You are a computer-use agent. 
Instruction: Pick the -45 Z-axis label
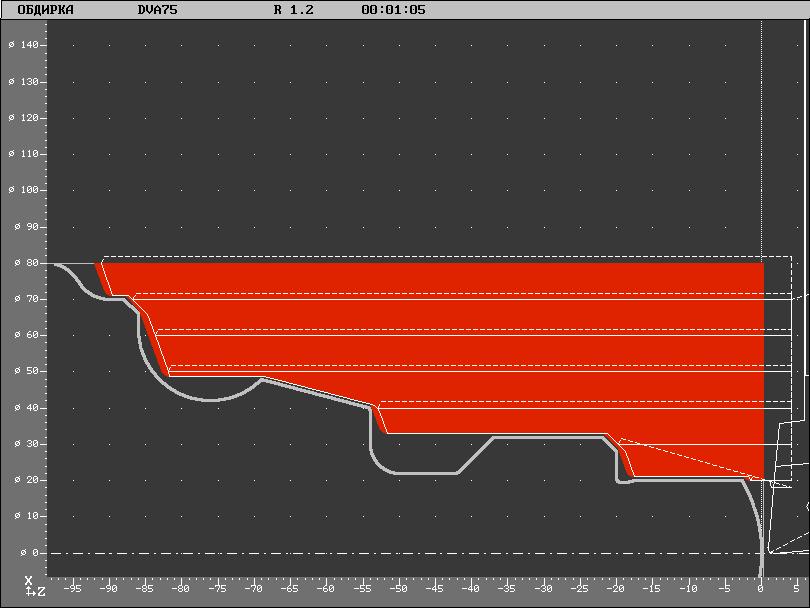tap(434, 588)
